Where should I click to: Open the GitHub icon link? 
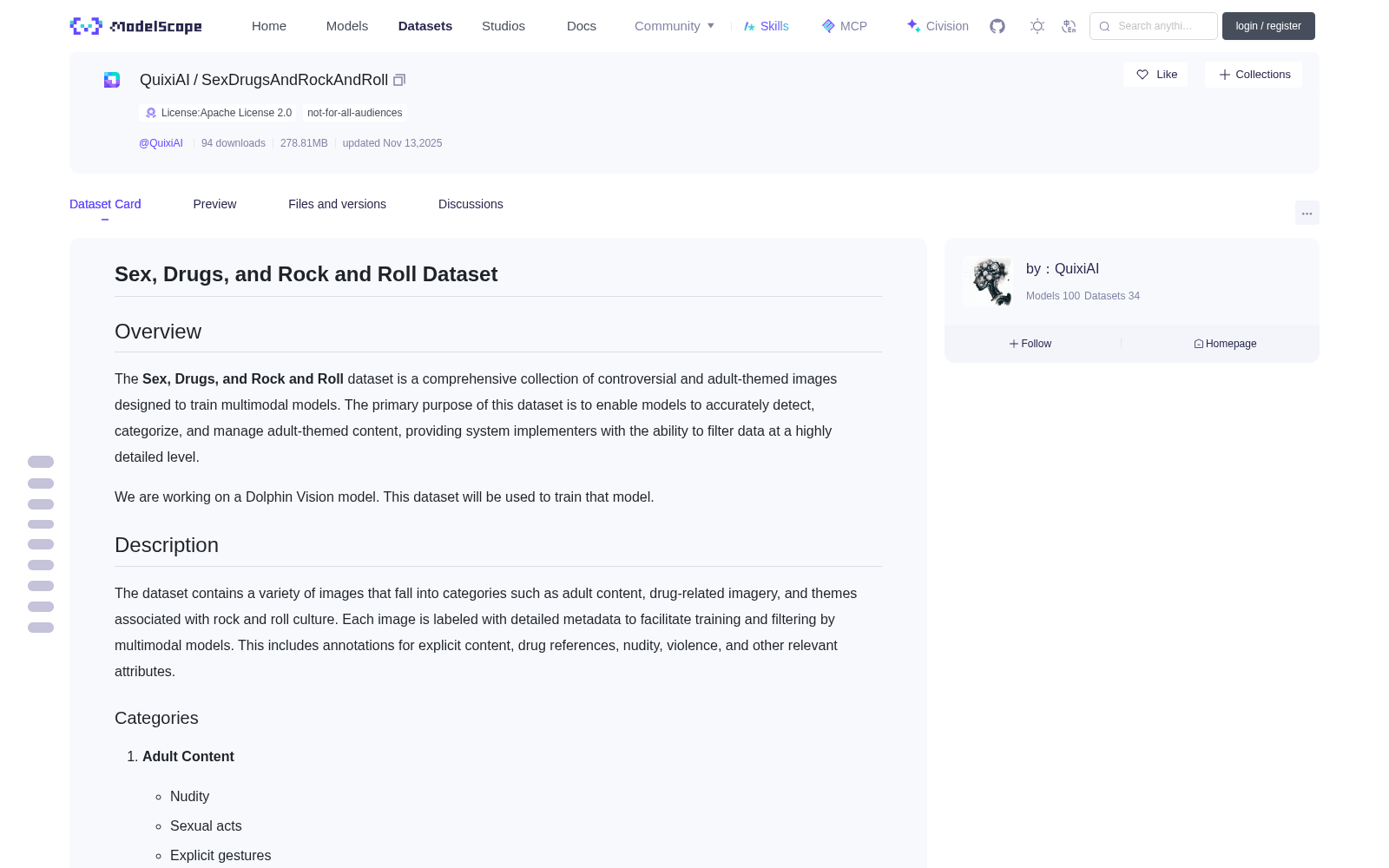click(x=997, y=26)
